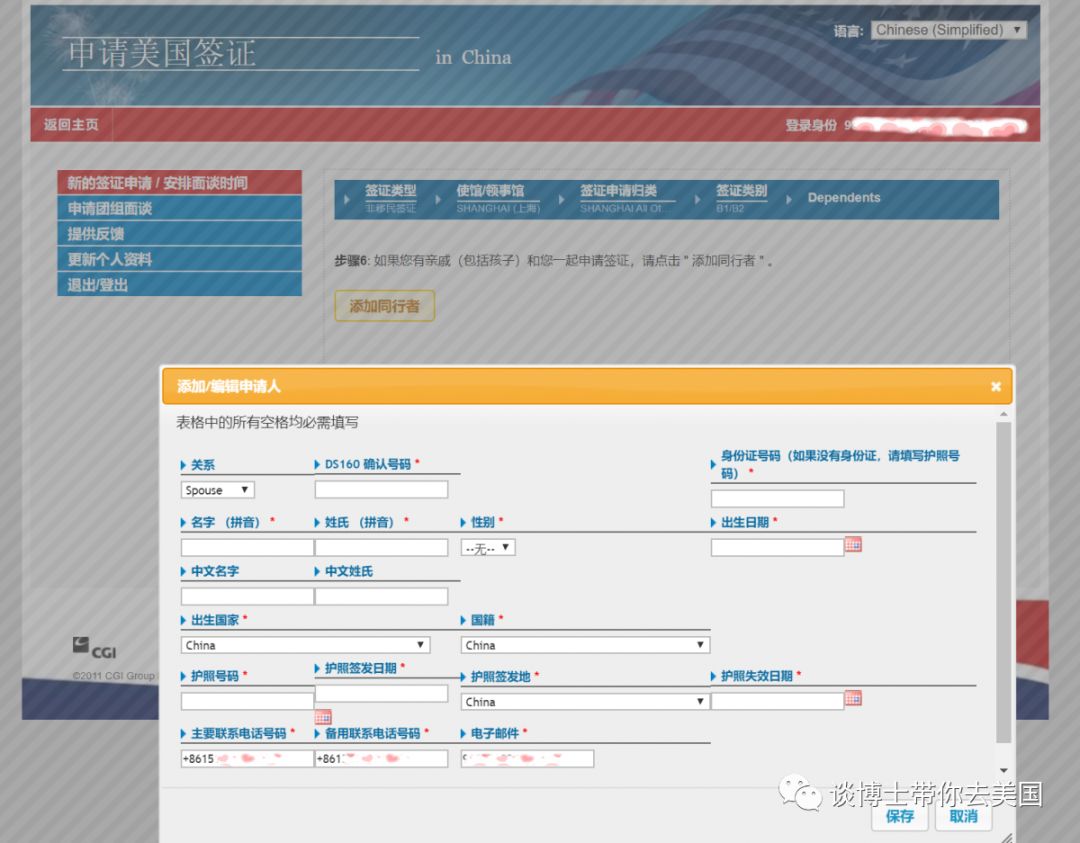
Task: Click the 使馆/领事馆 step in the breadcrumb
Action: 497,198
